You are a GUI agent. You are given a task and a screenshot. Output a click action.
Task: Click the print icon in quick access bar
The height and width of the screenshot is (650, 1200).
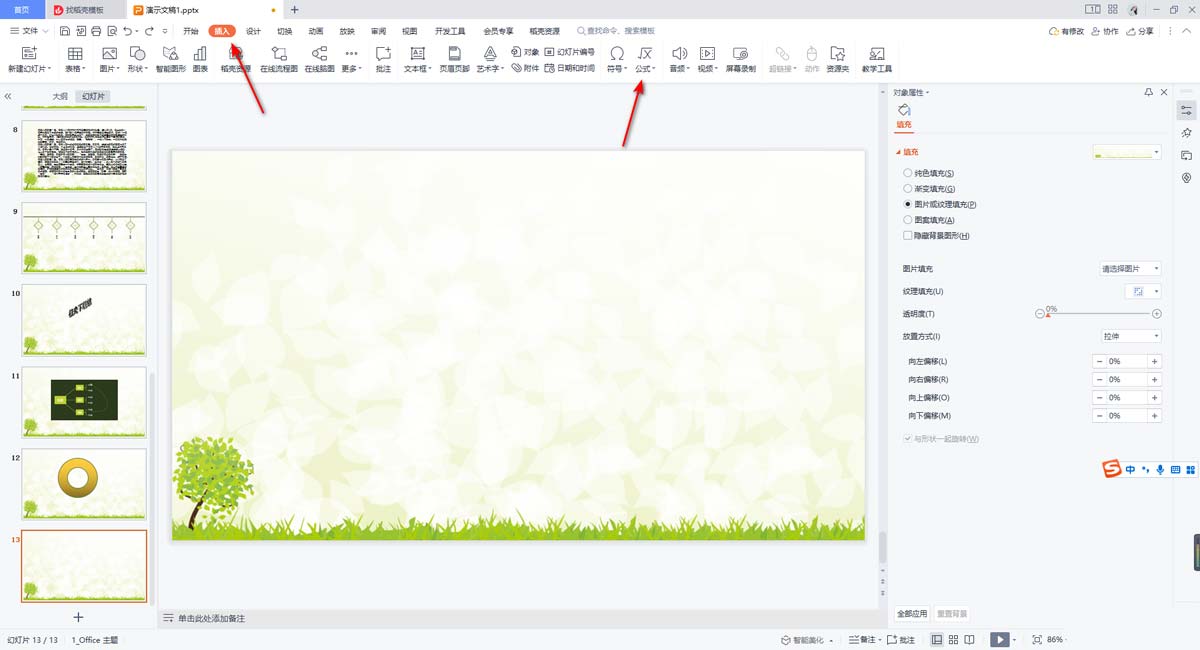click(96, 31)
